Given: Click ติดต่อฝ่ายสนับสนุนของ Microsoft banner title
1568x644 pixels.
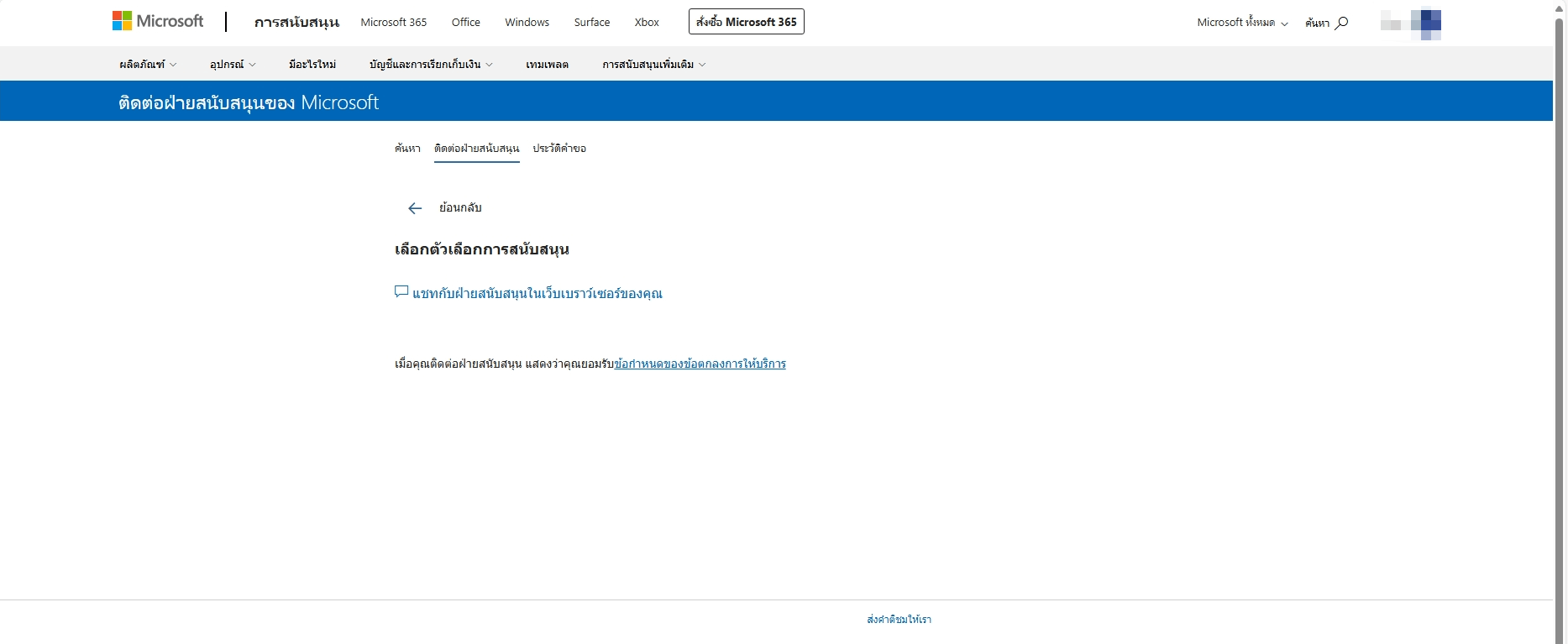Looking at the screenshot, I should pos(249,102).
